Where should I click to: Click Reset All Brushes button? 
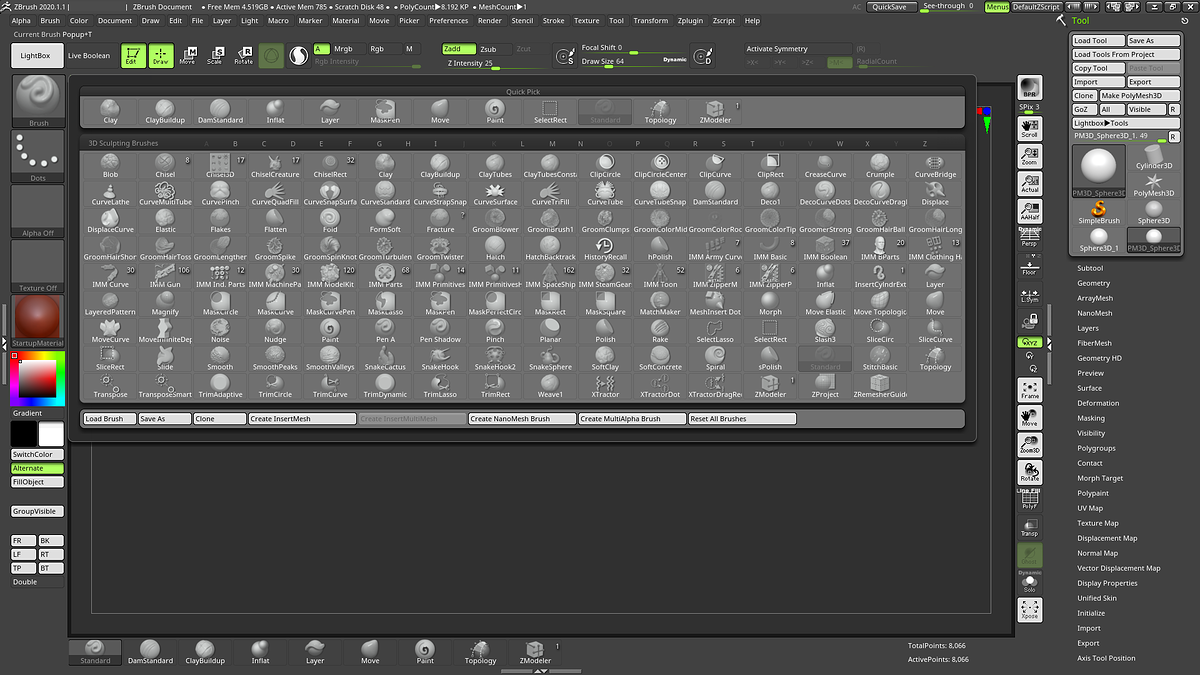742,419
